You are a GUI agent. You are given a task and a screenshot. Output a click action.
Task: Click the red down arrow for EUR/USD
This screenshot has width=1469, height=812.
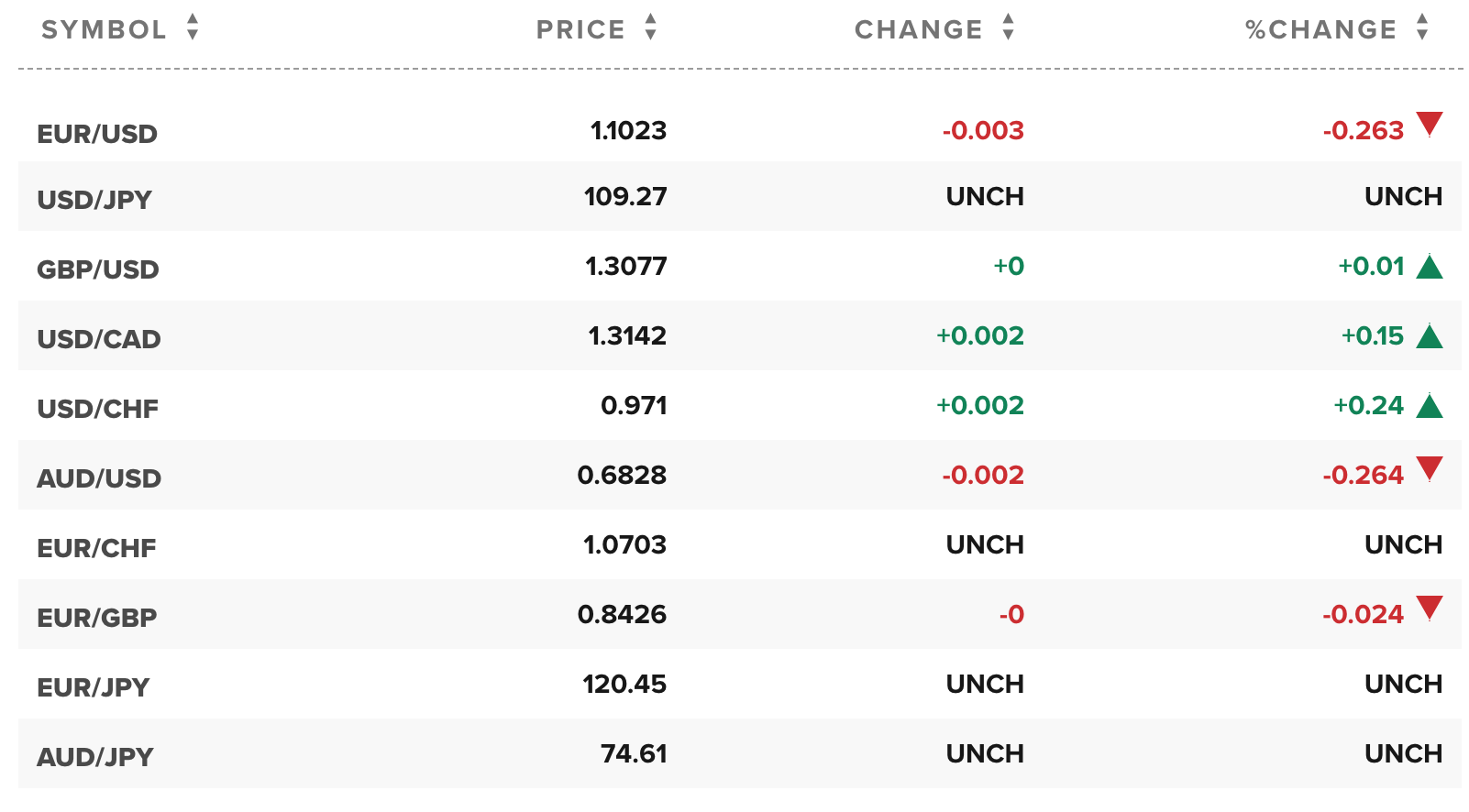1429,124
